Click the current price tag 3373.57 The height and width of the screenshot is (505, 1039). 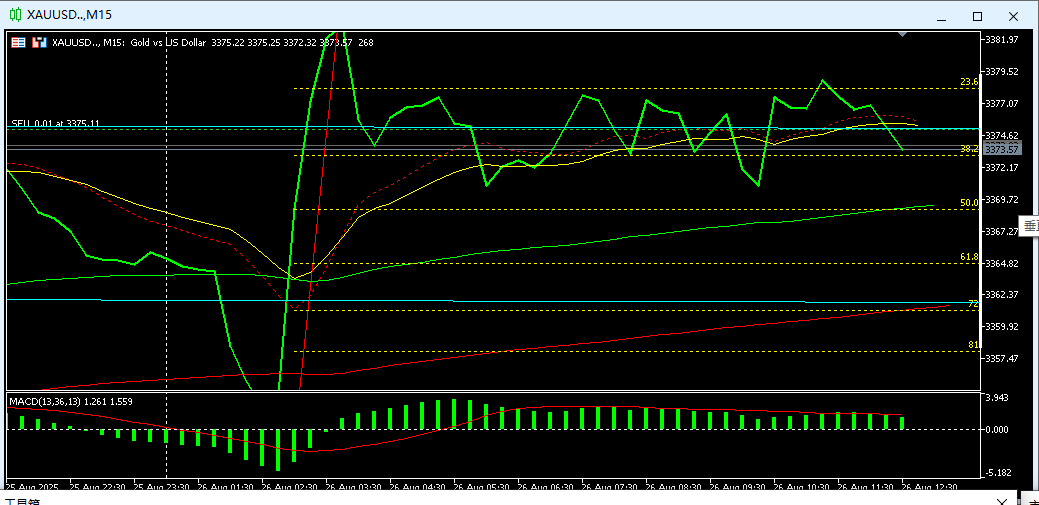1003,148
